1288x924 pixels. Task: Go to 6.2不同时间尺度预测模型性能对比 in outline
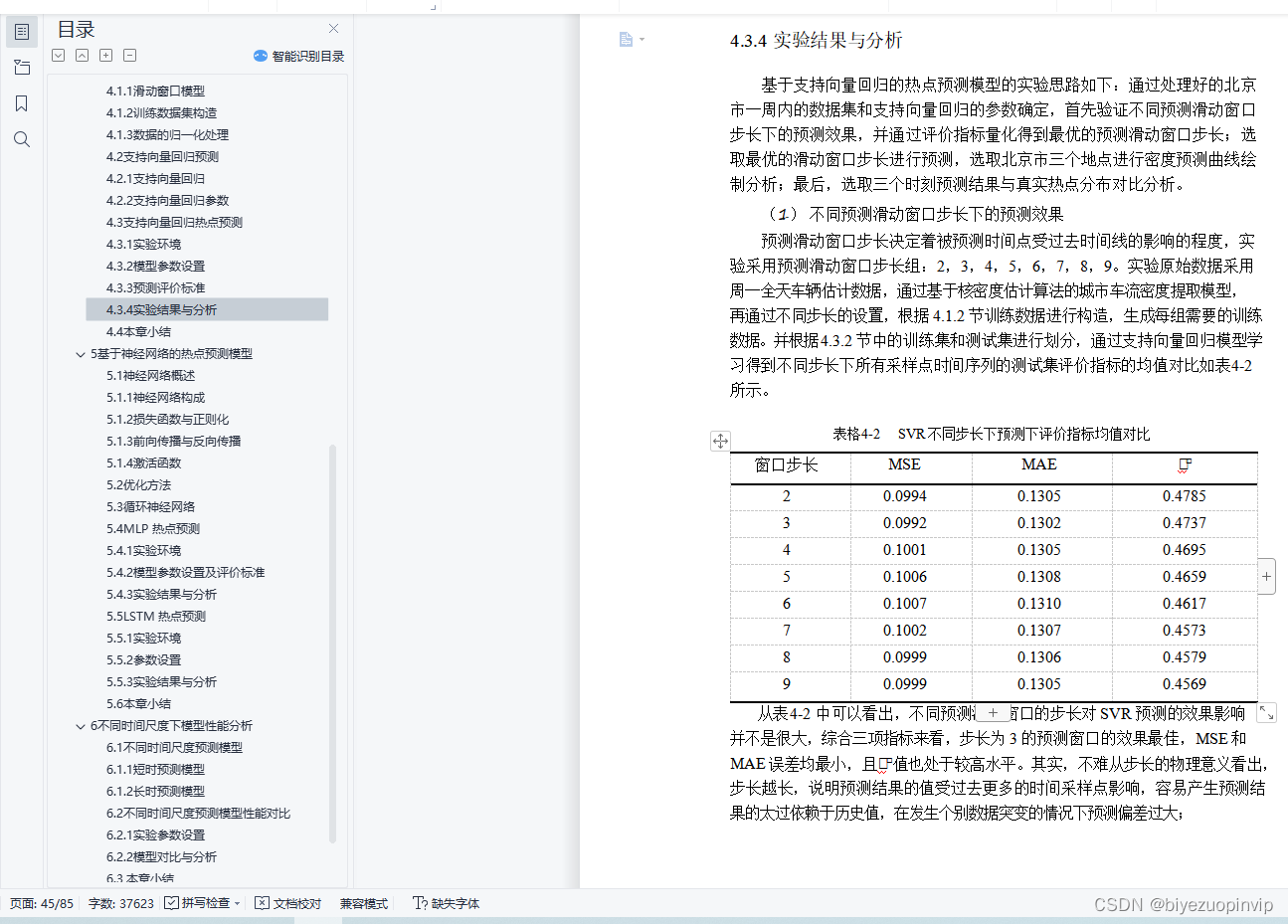coord(198,814)
